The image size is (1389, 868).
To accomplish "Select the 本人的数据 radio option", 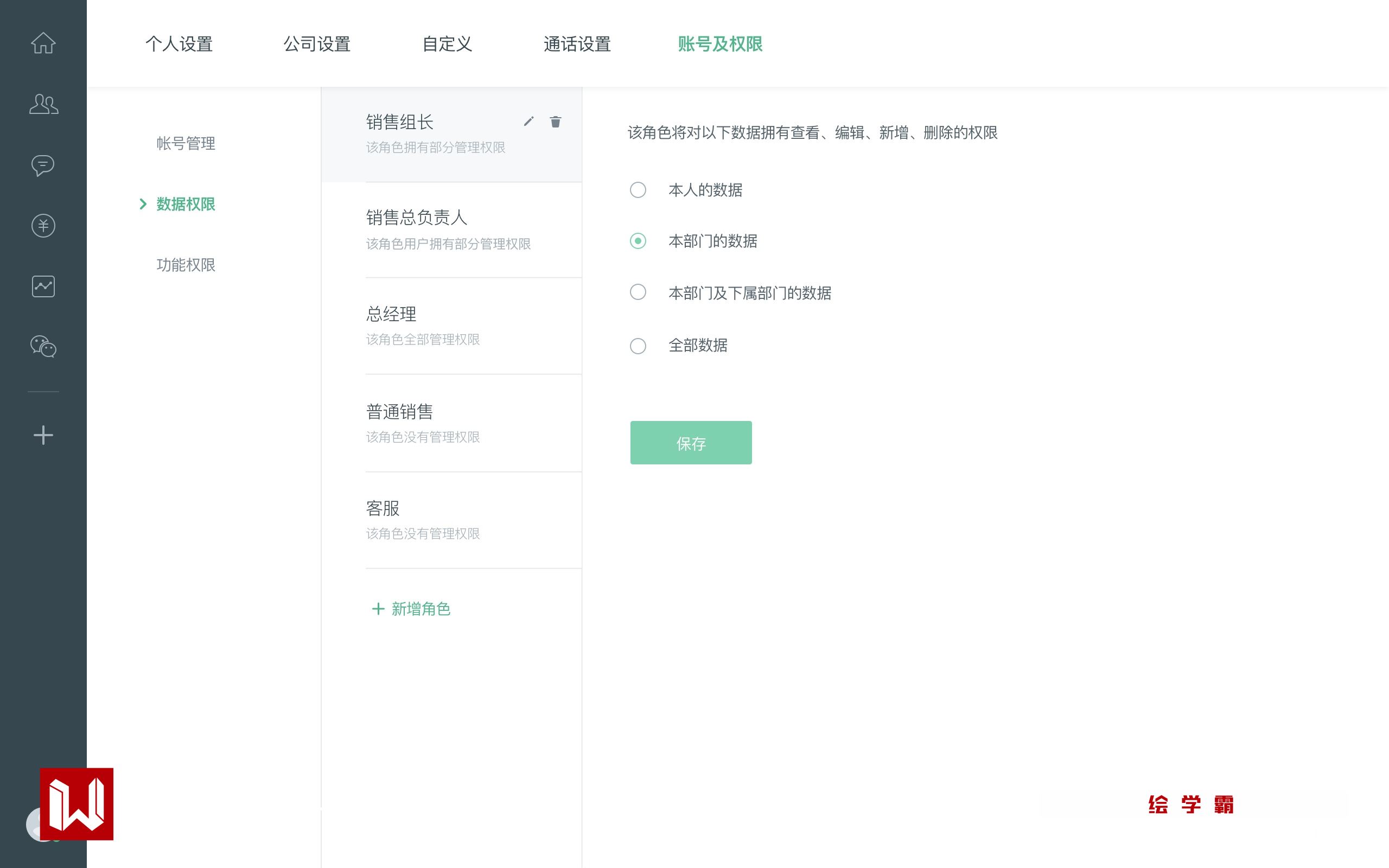I will pyautogui.click(x=638, y=190).
